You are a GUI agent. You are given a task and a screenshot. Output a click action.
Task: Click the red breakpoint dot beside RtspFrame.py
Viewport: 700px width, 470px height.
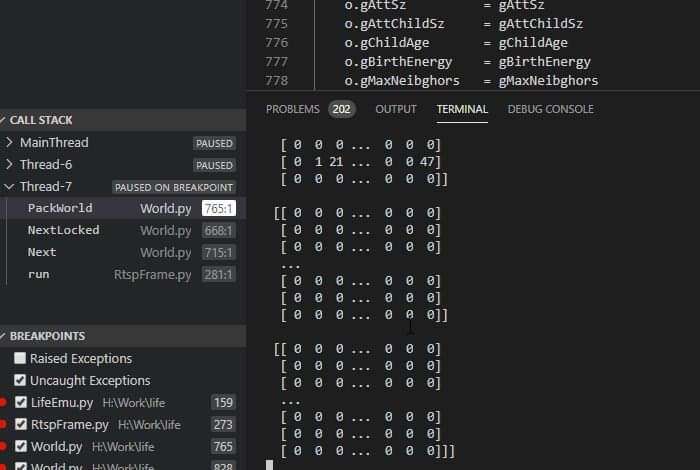coord(4,425)
